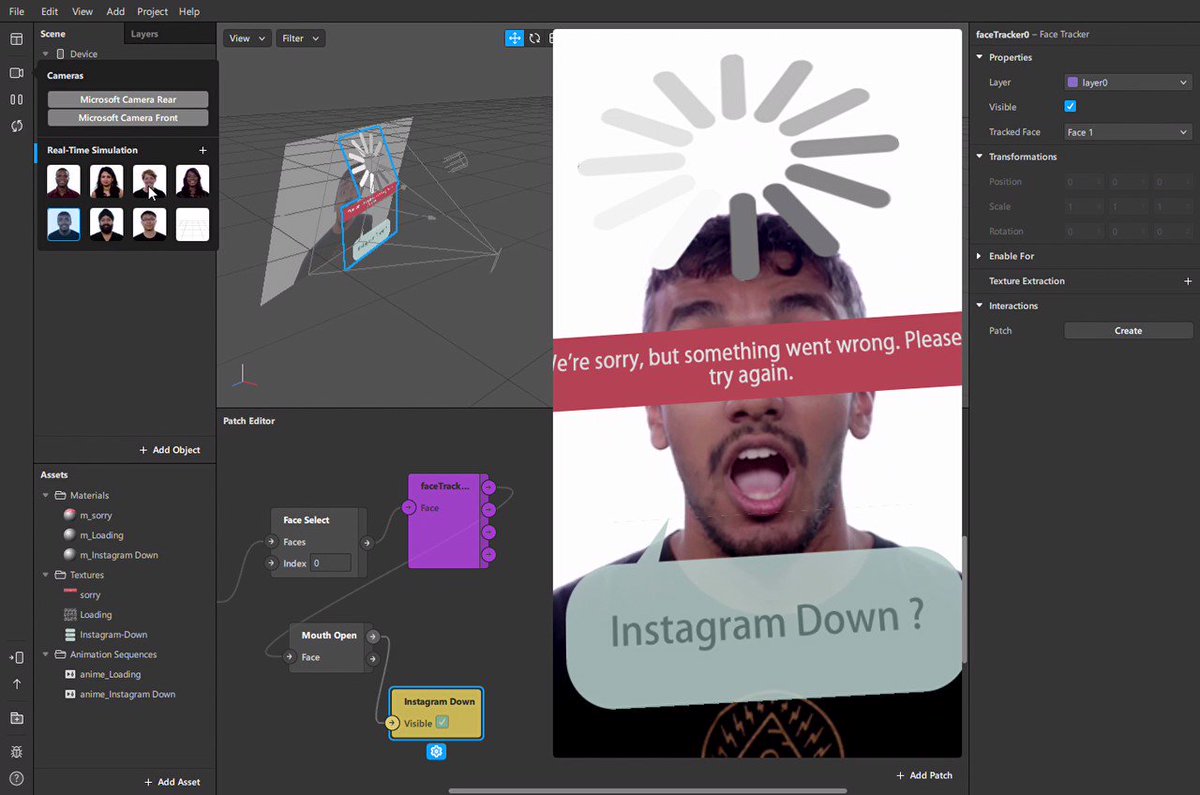The image size is (1200, 795).
Task: Open the View menu in the menu bar
Action: click(82, 11)
